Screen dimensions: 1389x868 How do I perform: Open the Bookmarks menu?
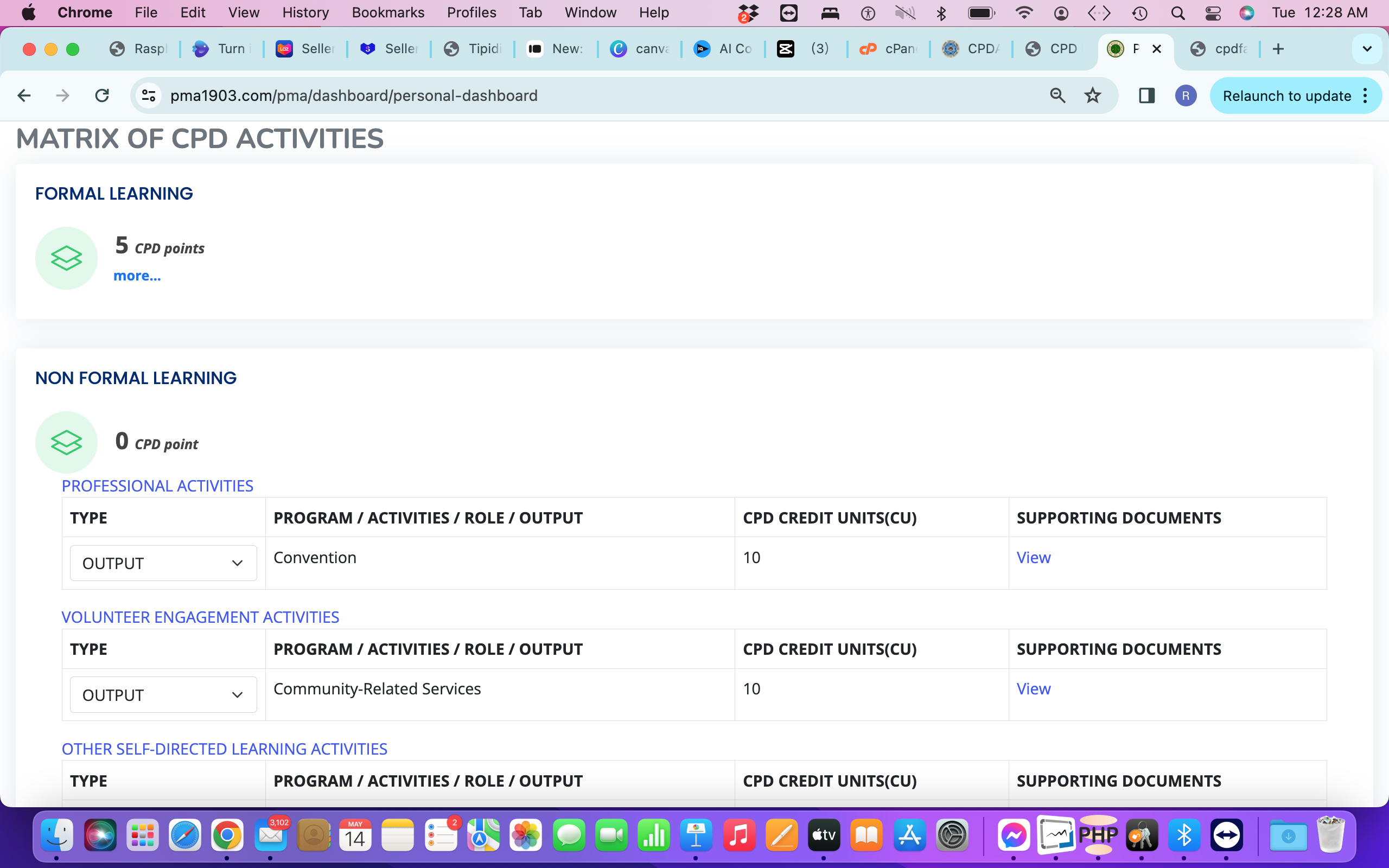[x=388, y=12]
